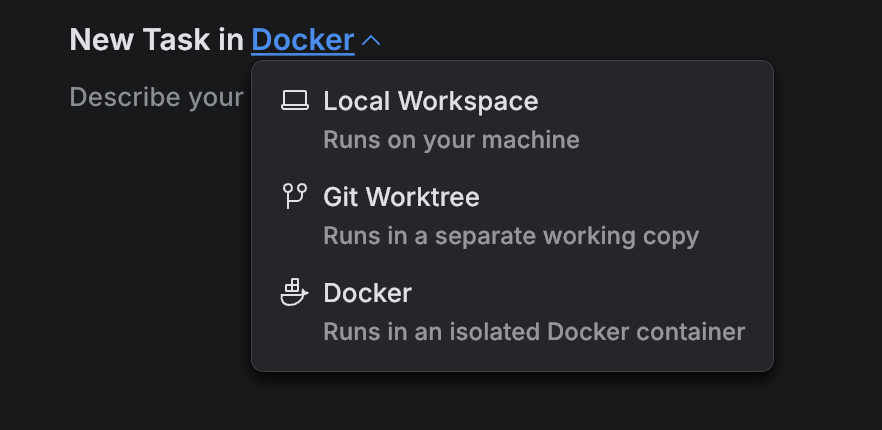
Task: Focus the "Describe your" task input field
Action: pos(157,97)
